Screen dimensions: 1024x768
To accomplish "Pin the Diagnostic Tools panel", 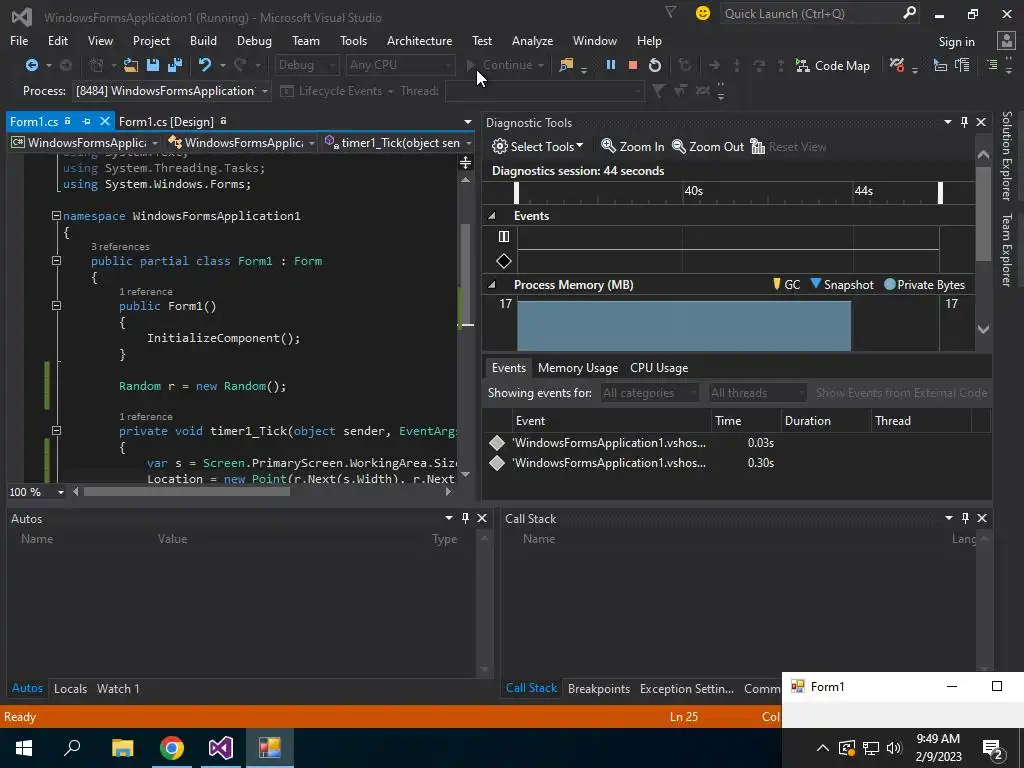I will tap(965, 122).
